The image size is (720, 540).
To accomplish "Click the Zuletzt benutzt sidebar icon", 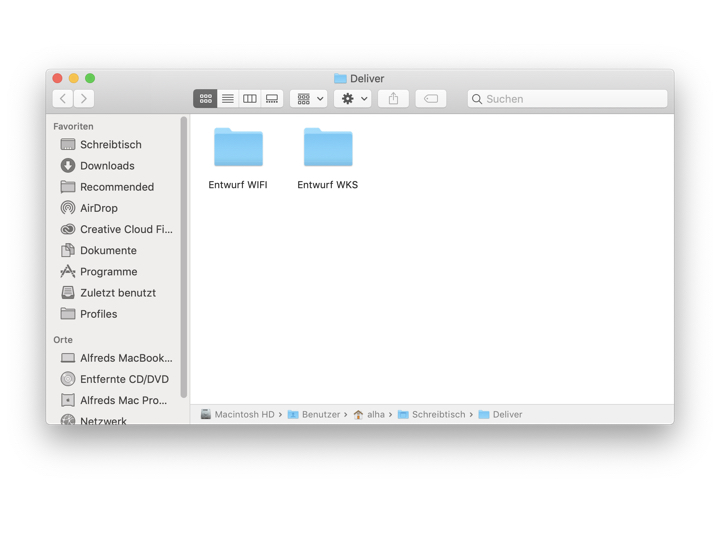I will pos(68,292).
